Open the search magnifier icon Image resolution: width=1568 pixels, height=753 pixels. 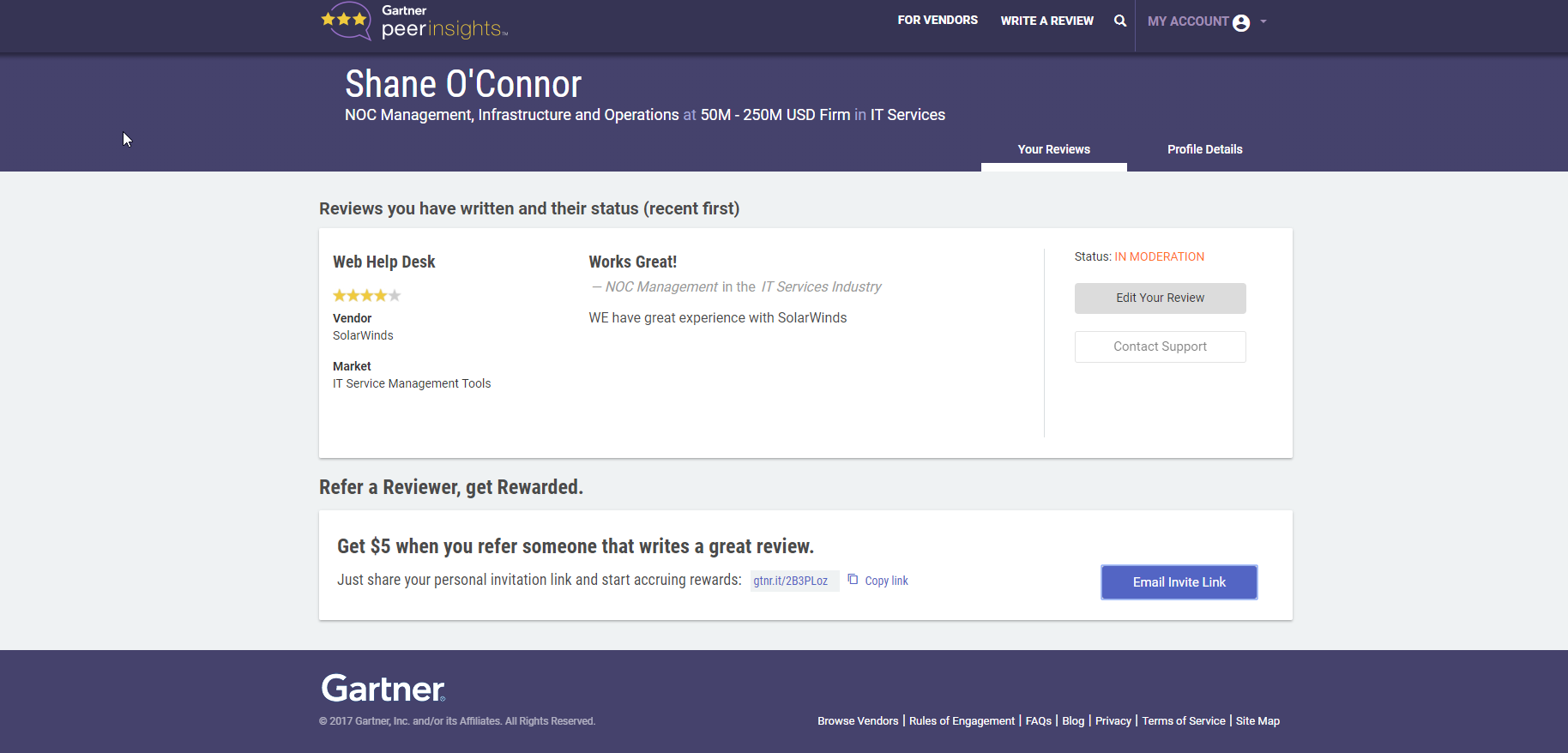click(1120, 21)
